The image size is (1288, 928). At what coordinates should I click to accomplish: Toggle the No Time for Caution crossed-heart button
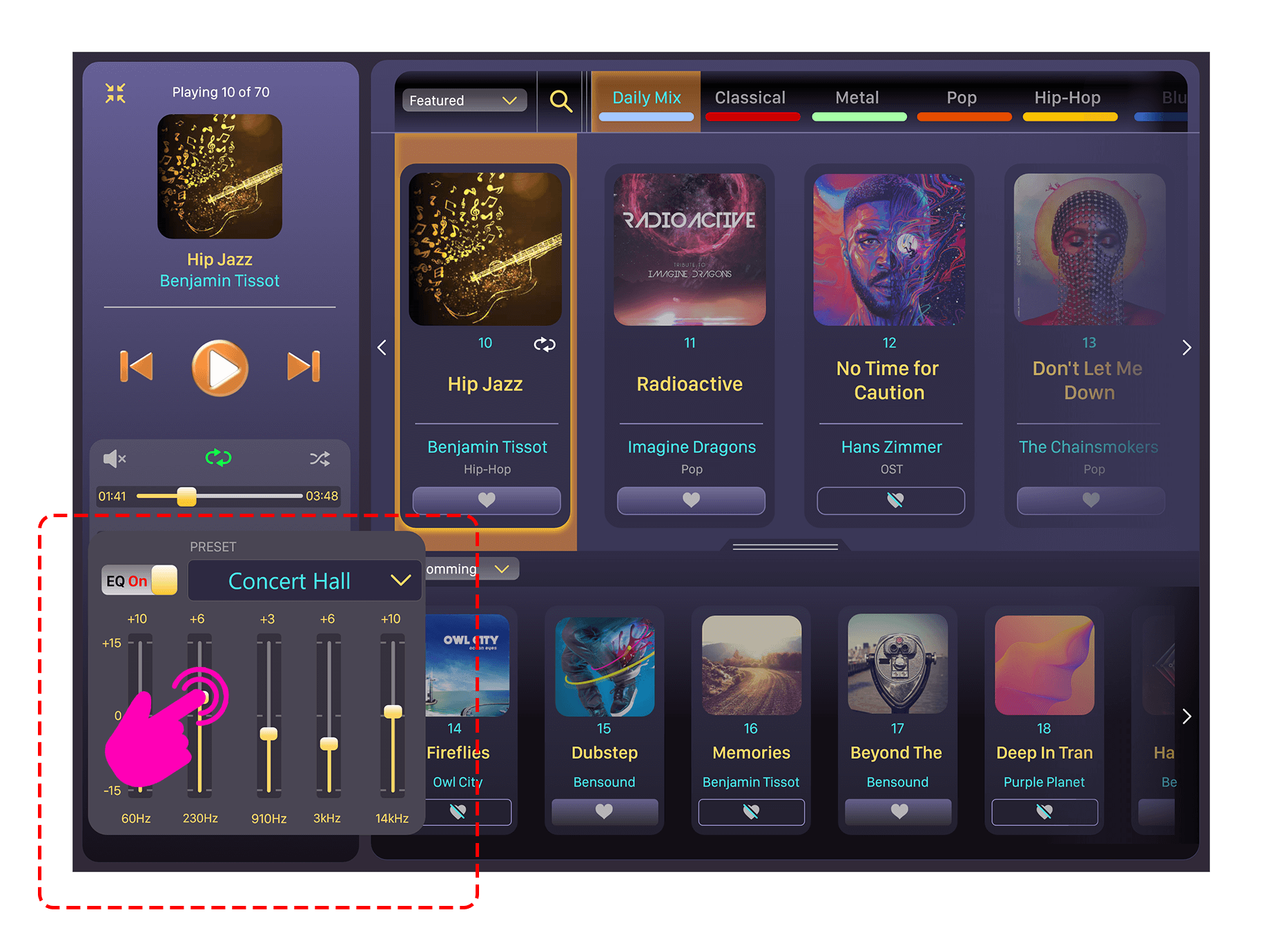tap(890, 500)
